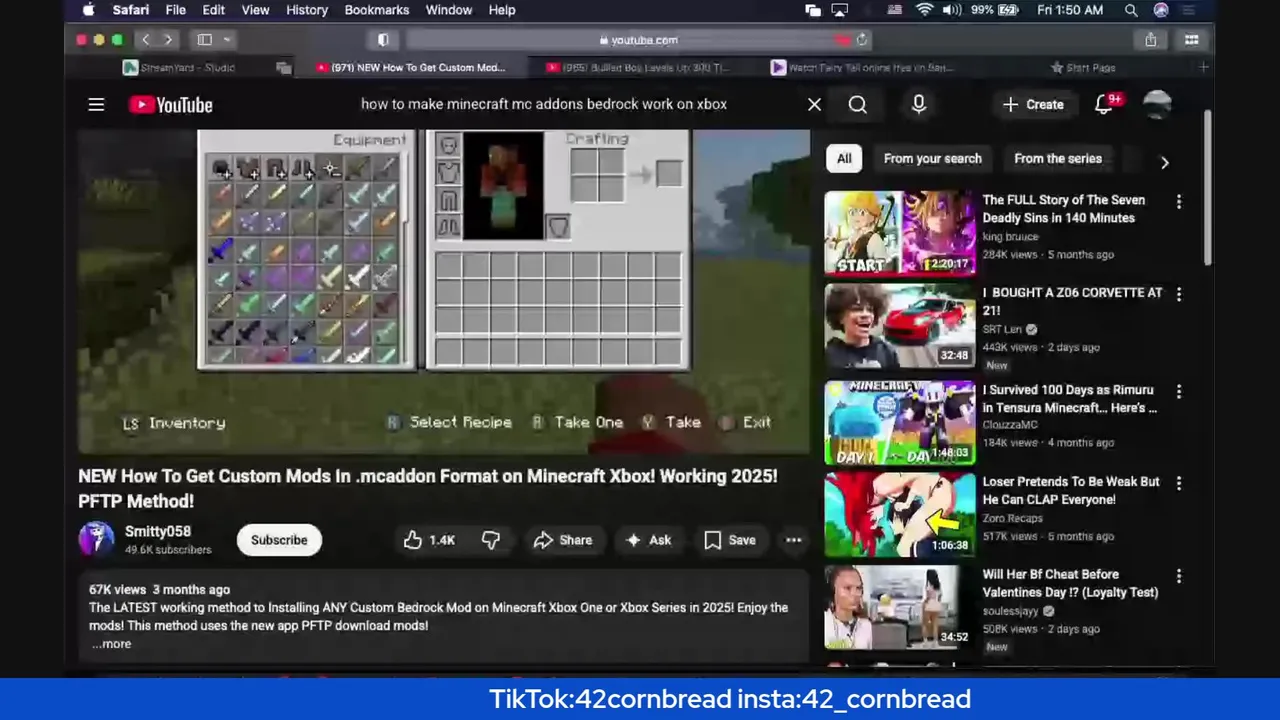1280x720 pixels.
Task: Open the Window menu
Action: click(449, 10)
